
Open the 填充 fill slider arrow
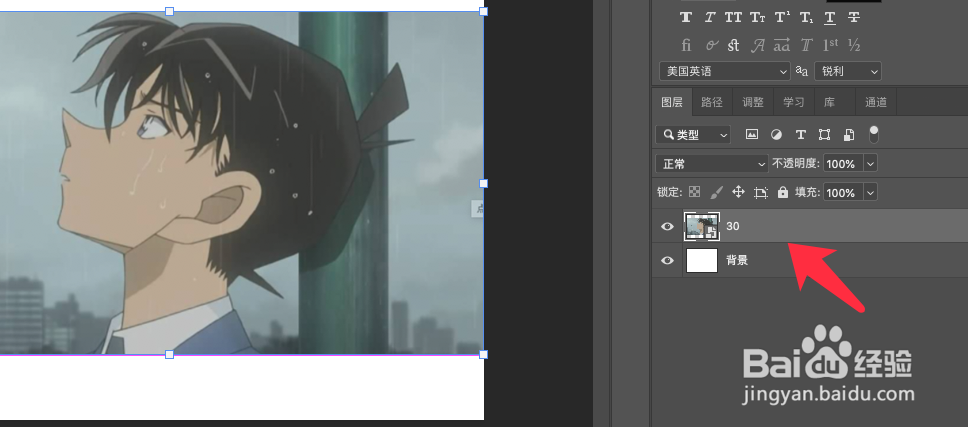[870, 193]
